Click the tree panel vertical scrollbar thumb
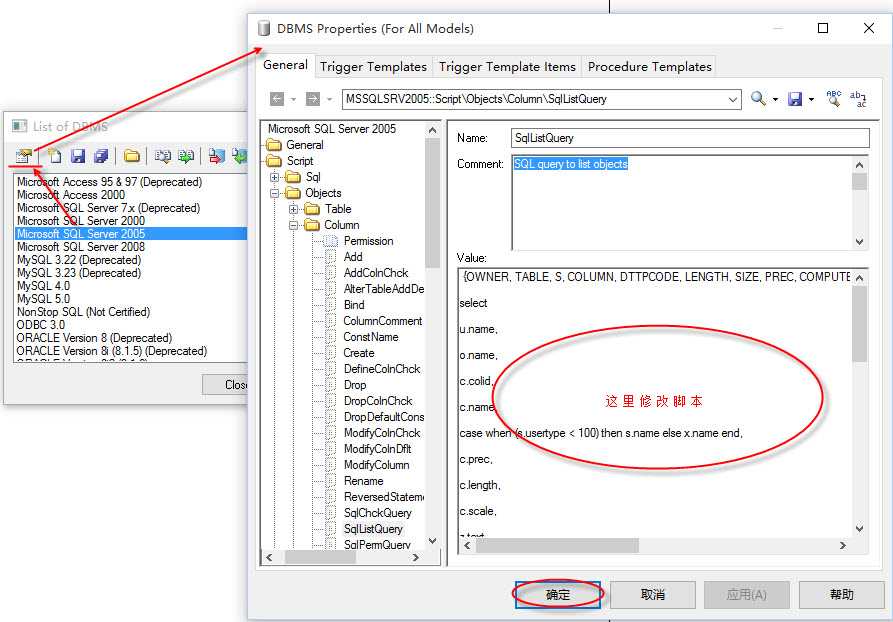Screen dimensions: 893x622 point(432,202)
